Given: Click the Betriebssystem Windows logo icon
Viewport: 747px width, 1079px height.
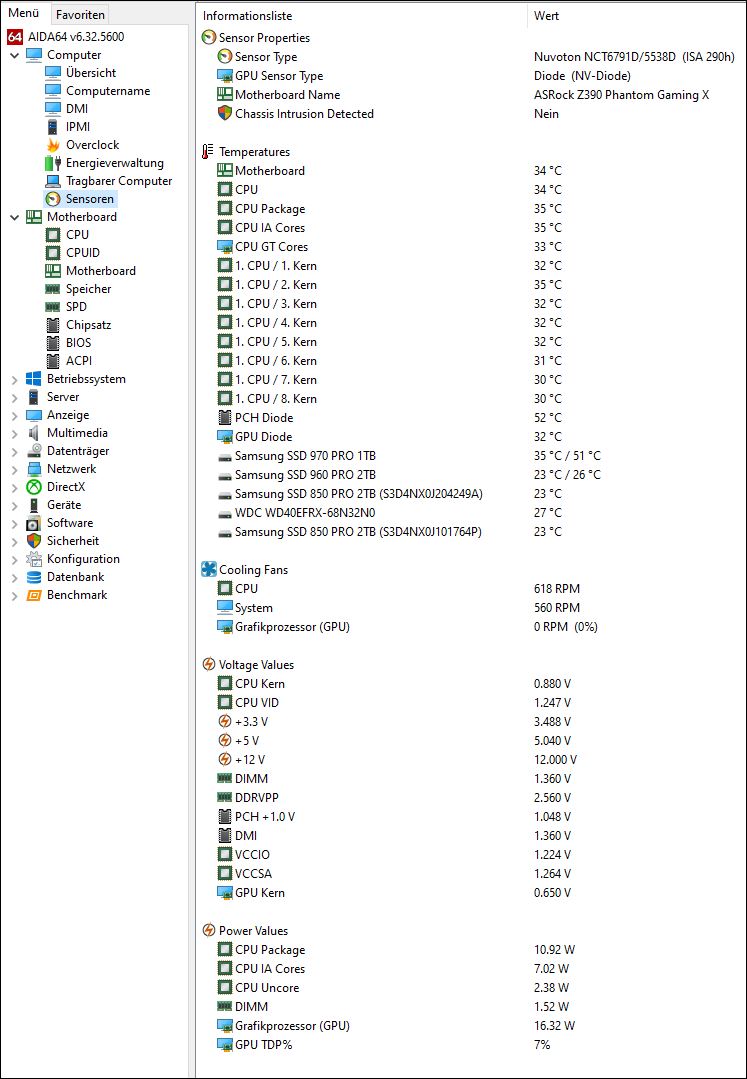Looking at the screenshot, I should tap(34, 379).
